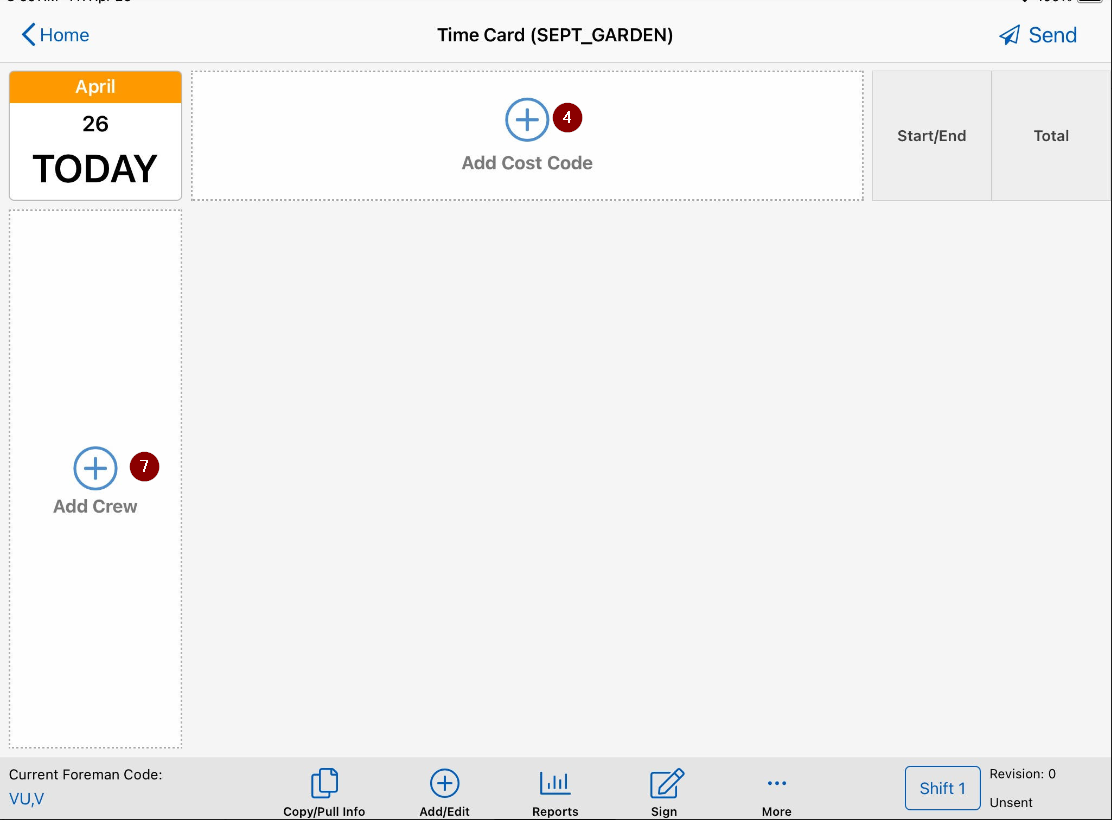Image resolution: width=1112 pixels, height=820 pixels.
Task: Tap the Add Crew plus icon
Action: click(95, 467)
